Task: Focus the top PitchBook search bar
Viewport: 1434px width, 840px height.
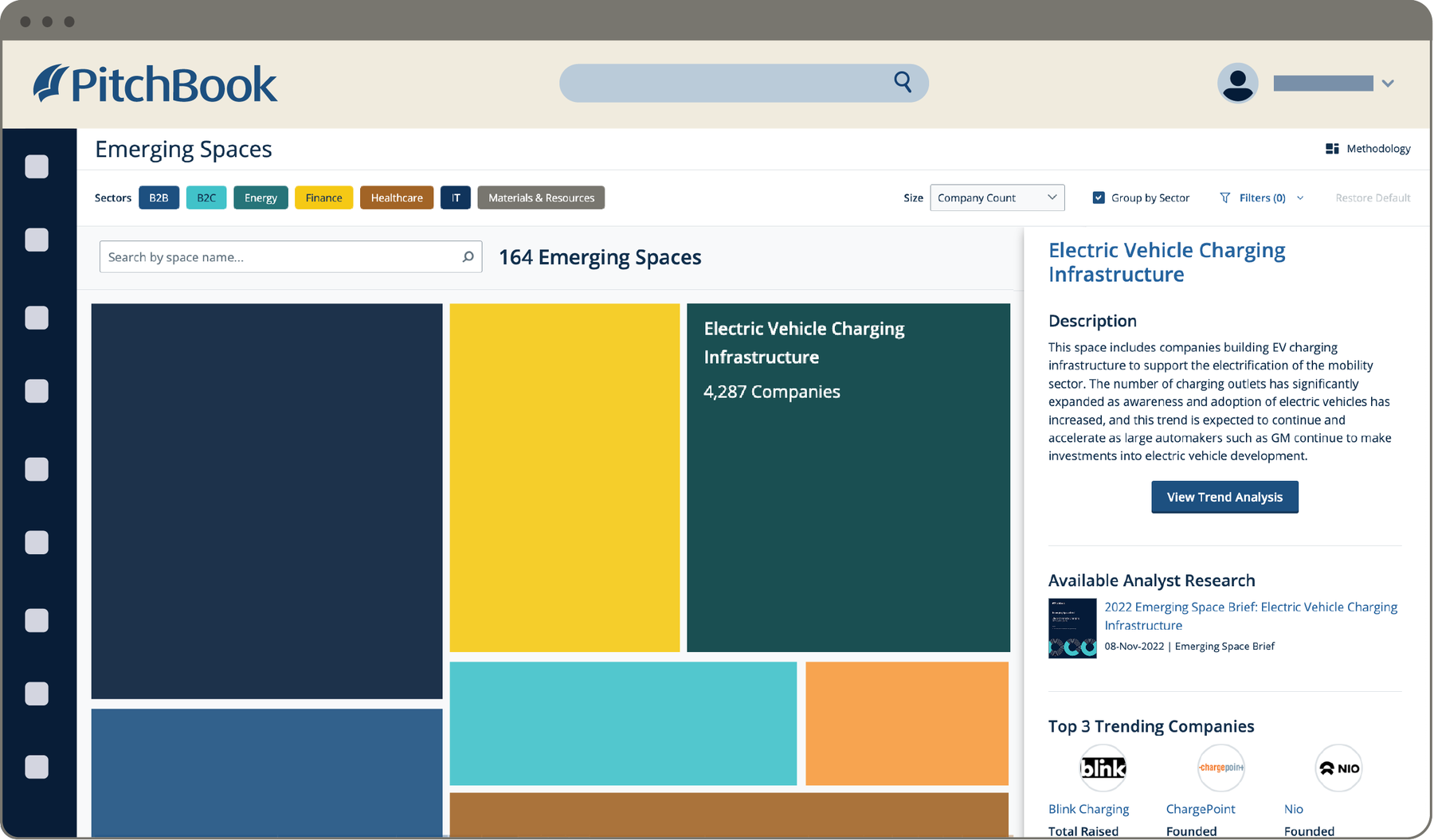Action: (x=744, y=83)
